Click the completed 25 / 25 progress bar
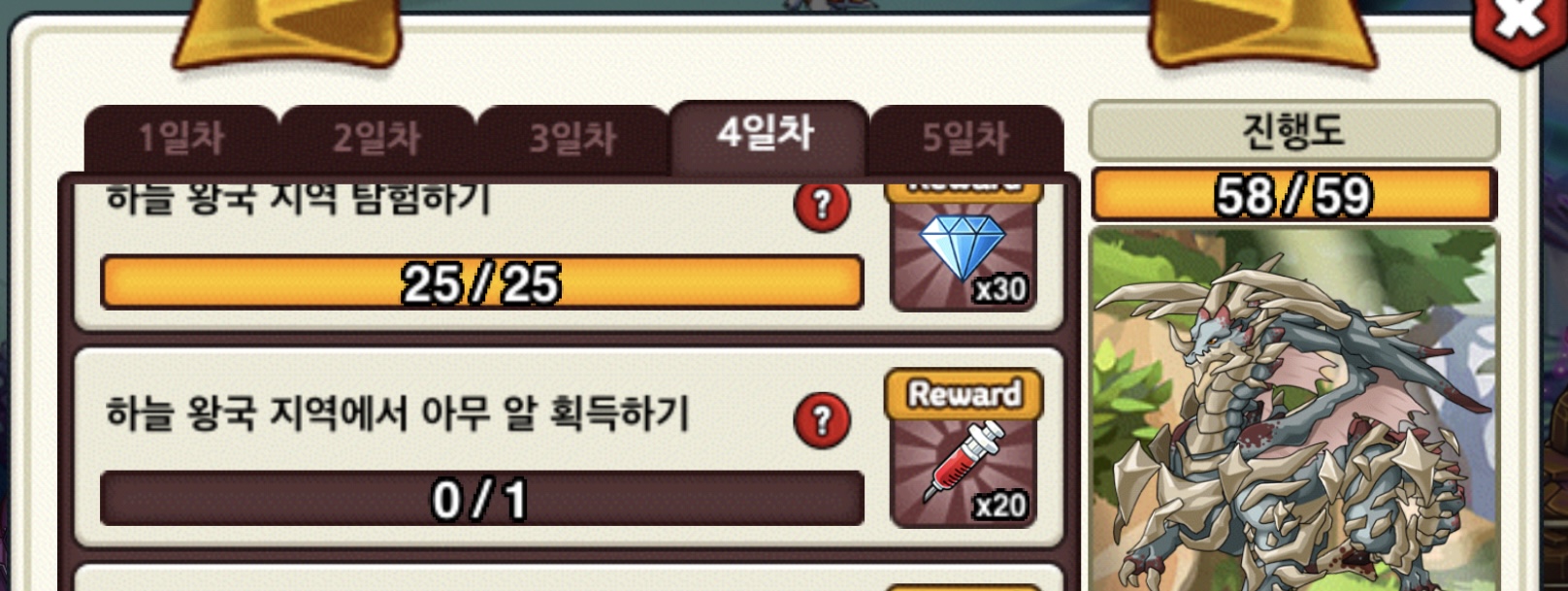1568x591 pixels. [482, 282]
